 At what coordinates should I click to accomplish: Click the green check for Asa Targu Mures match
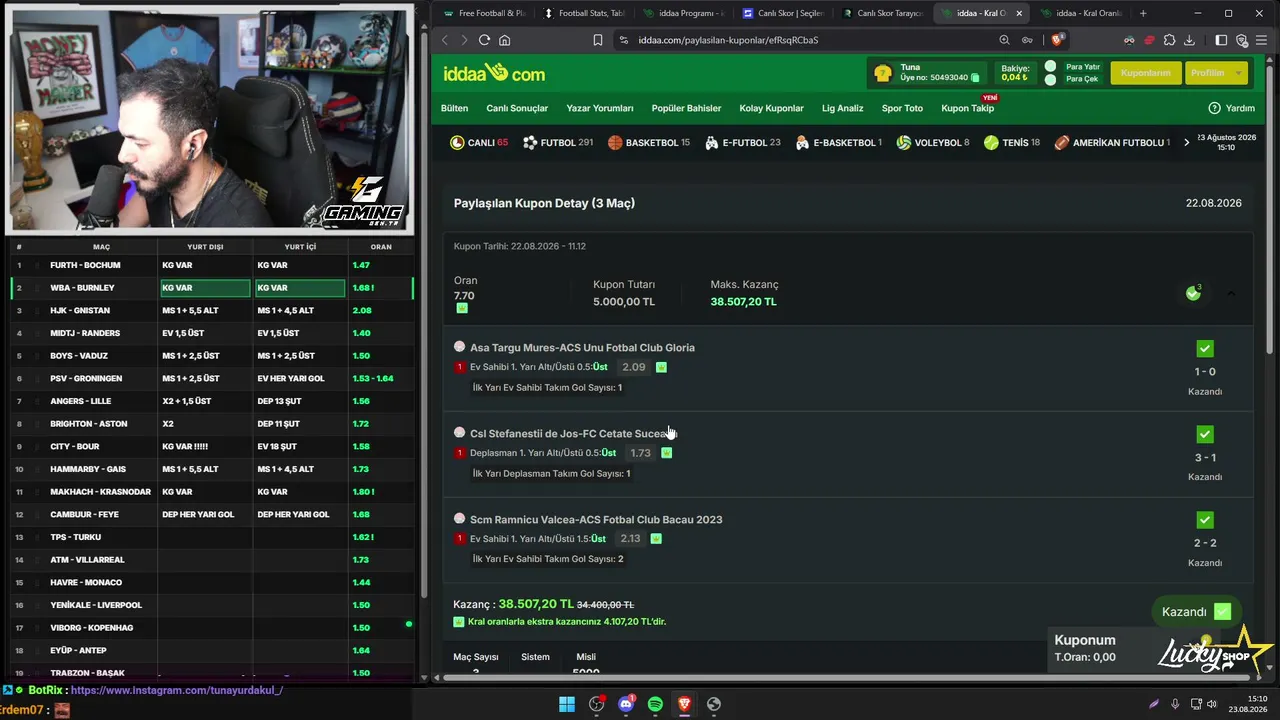coord(1205,348)
